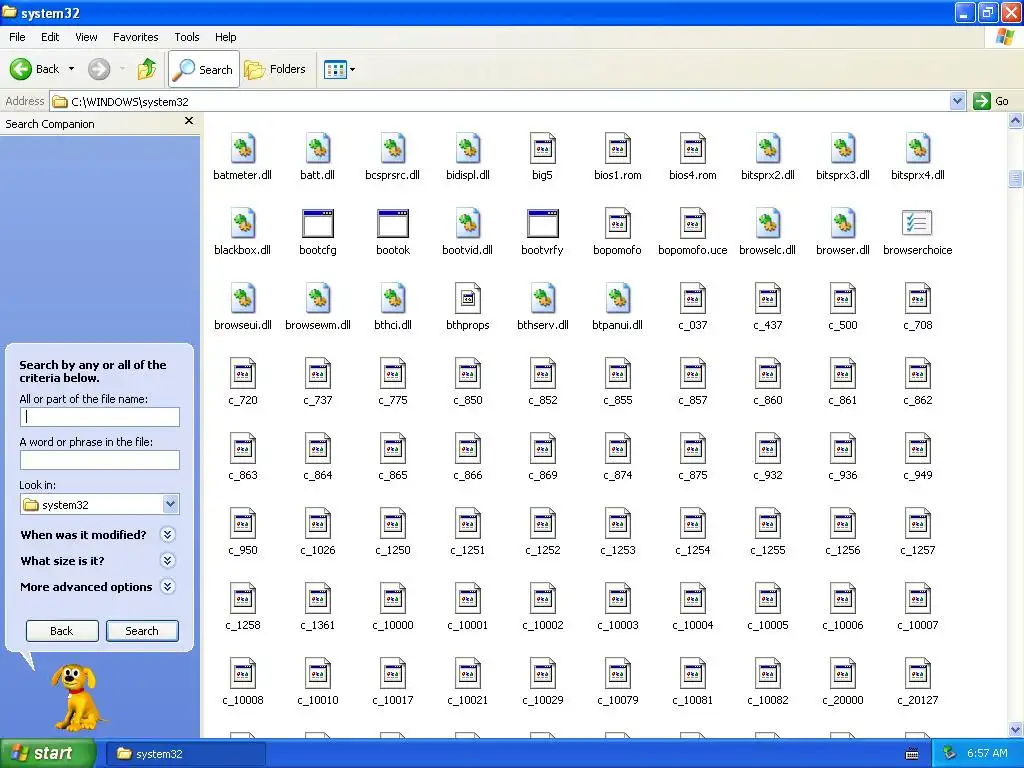Image resolution: width=1024 pixels, height=768 pixels.
Task: Open the Look in system32 dropdown
Action: (170, 504)
